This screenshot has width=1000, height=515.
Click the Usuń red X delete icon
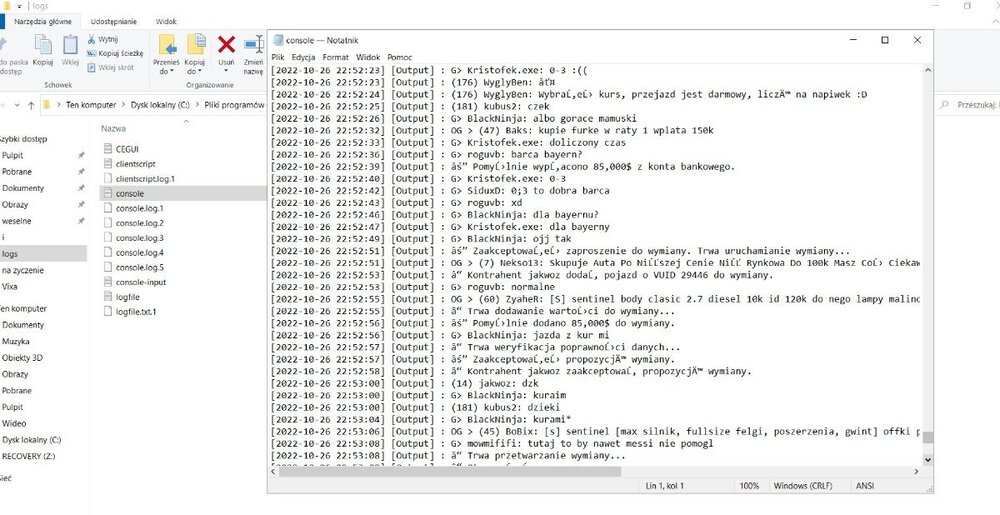pyautogui.click(x=226, y=45)
